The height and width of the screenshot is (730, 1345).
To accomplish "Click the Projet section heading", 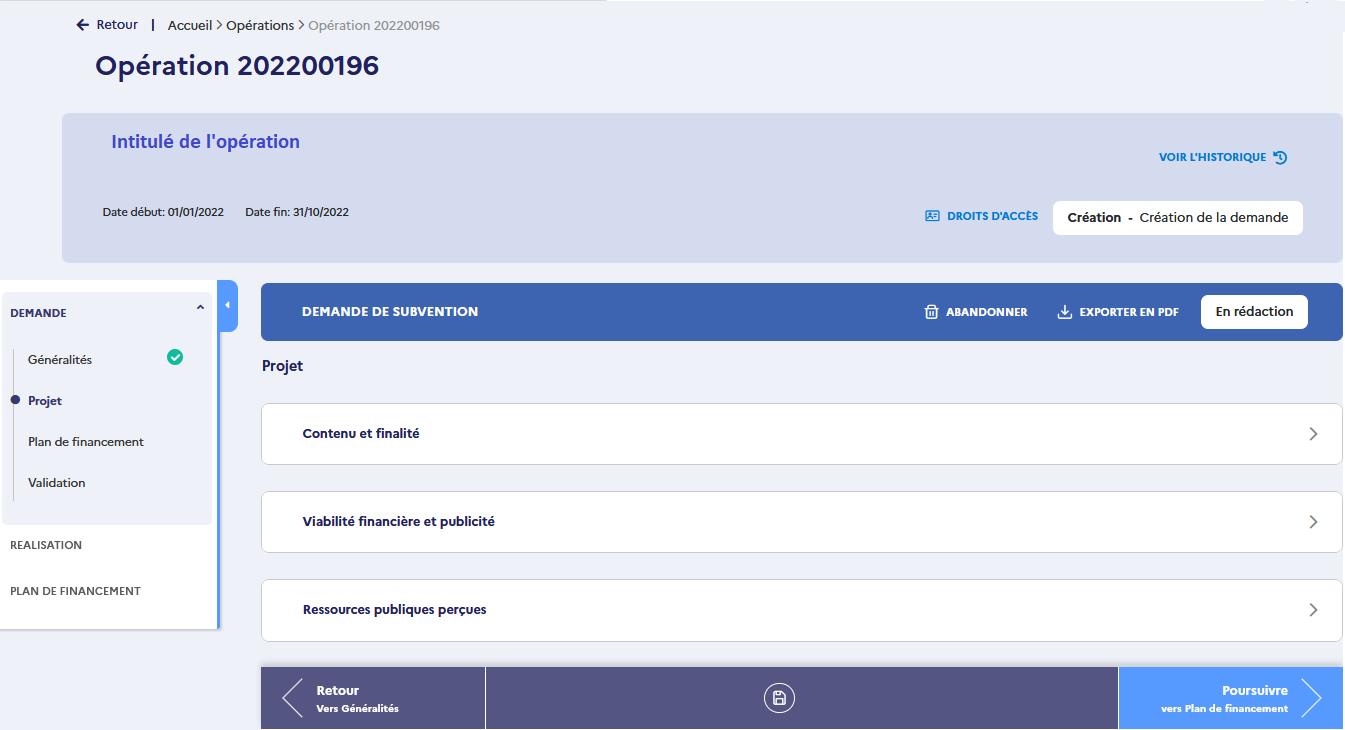I will pyautogui.click(x=282, y=366).
